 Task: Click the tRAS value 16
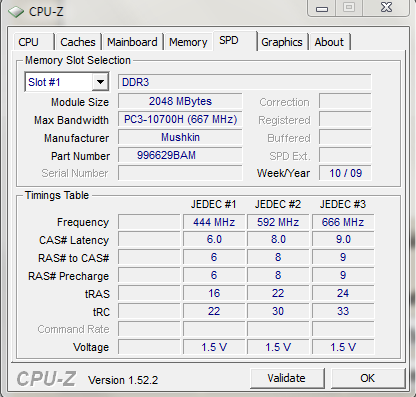[x=214, y=293]
